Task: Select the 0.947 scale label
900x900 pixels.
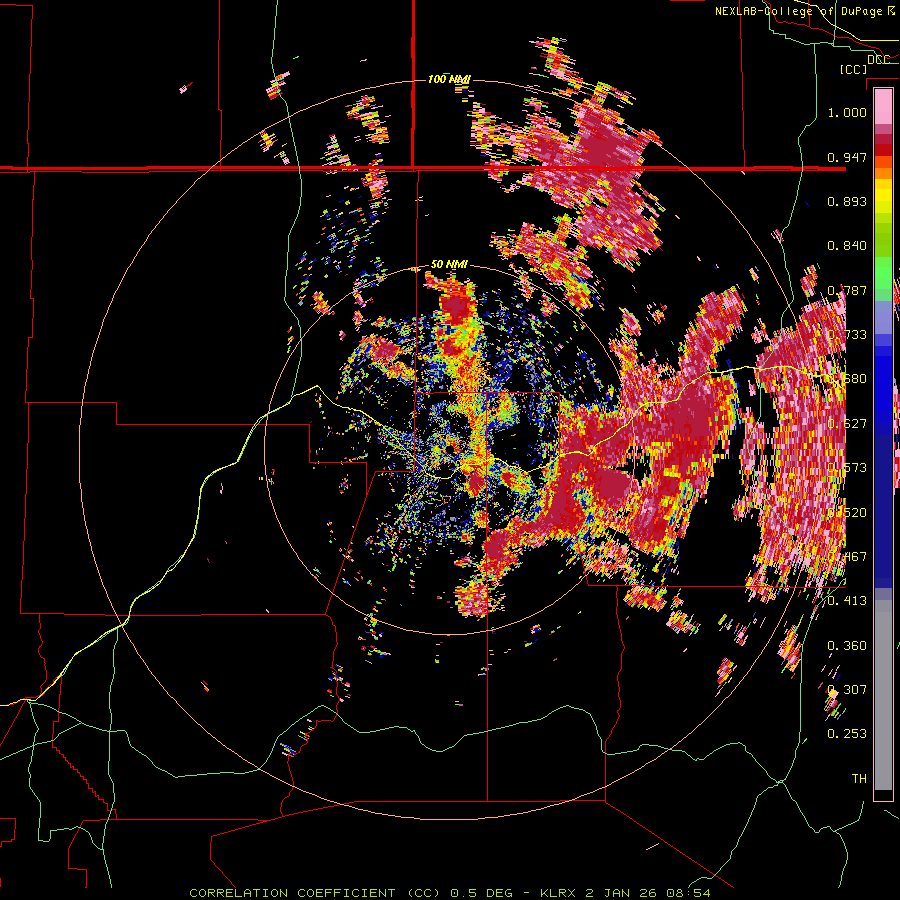Action: (847, 157)
